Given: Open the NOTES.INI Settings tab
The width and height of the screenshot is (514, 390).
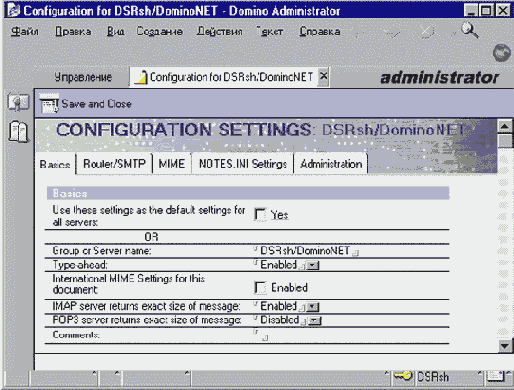Looking at the screenshot, I should click(243, 164).
